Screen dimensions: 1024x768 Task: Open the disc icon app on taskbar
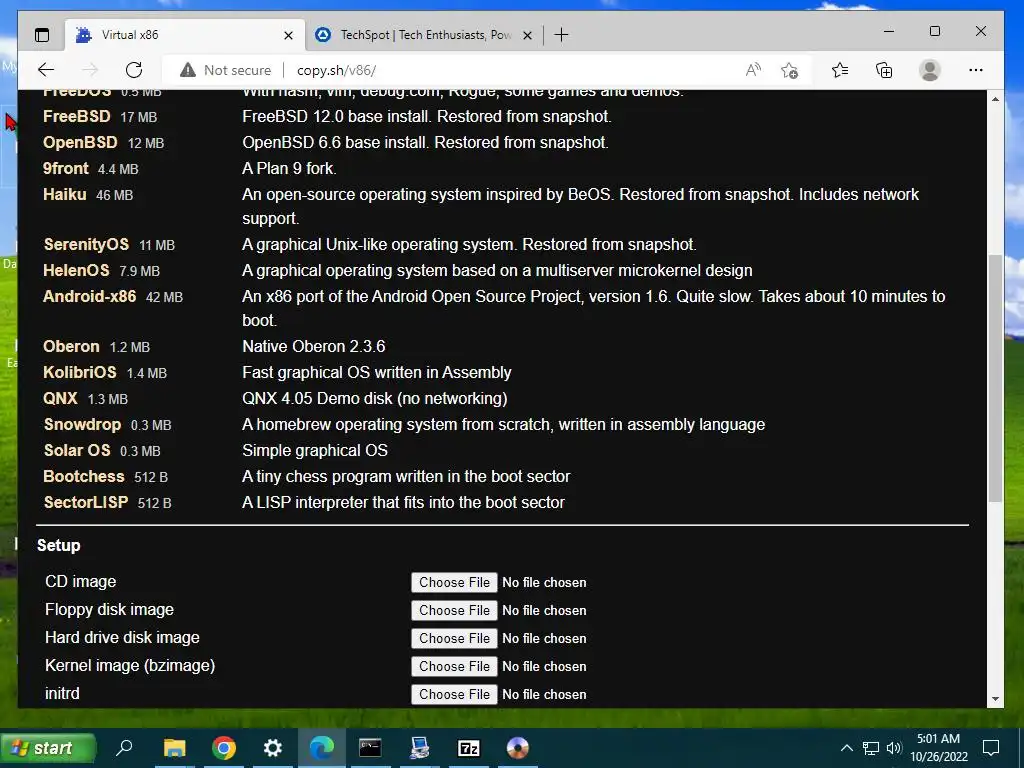[517, 748]
